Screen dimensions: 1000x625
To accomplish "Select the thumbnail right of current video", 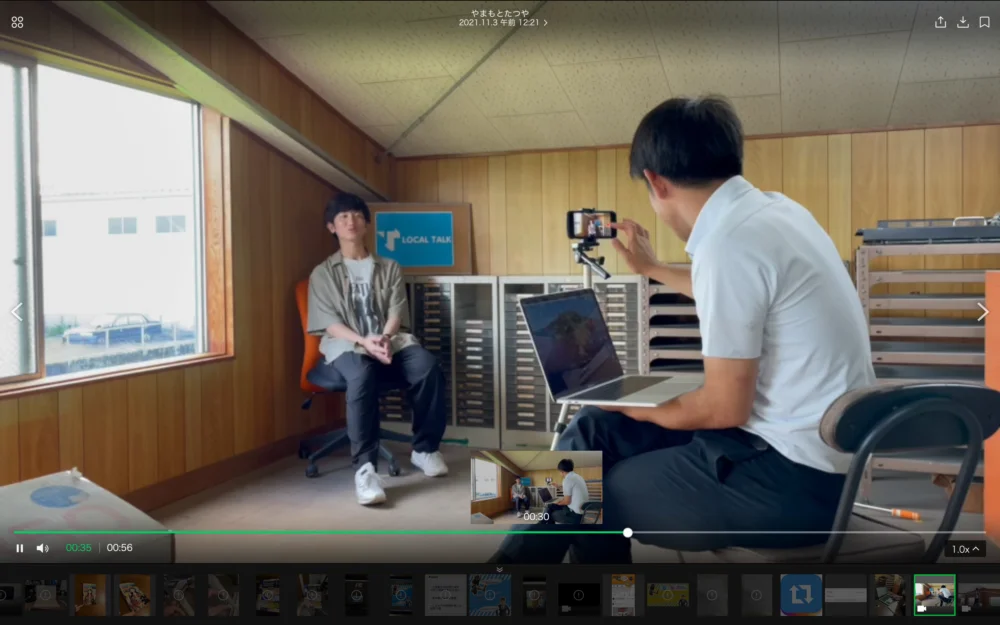I will (978, 594).
